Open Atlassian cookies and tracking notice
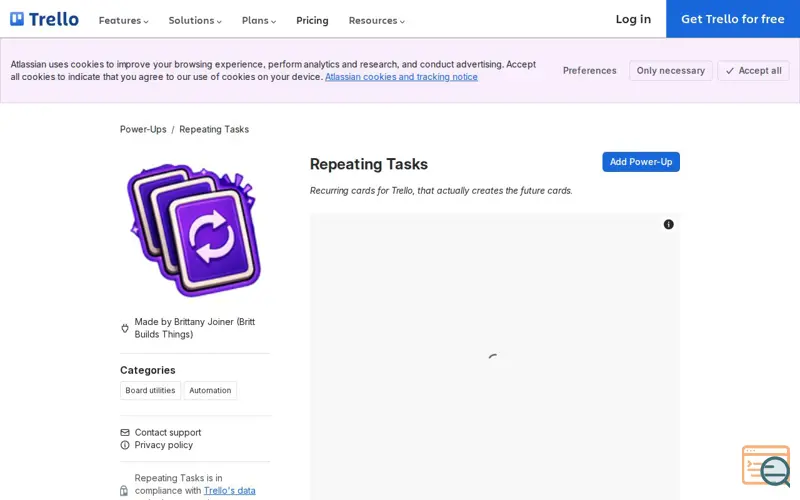Screen dimensions: 800x500 pos(401,77)
